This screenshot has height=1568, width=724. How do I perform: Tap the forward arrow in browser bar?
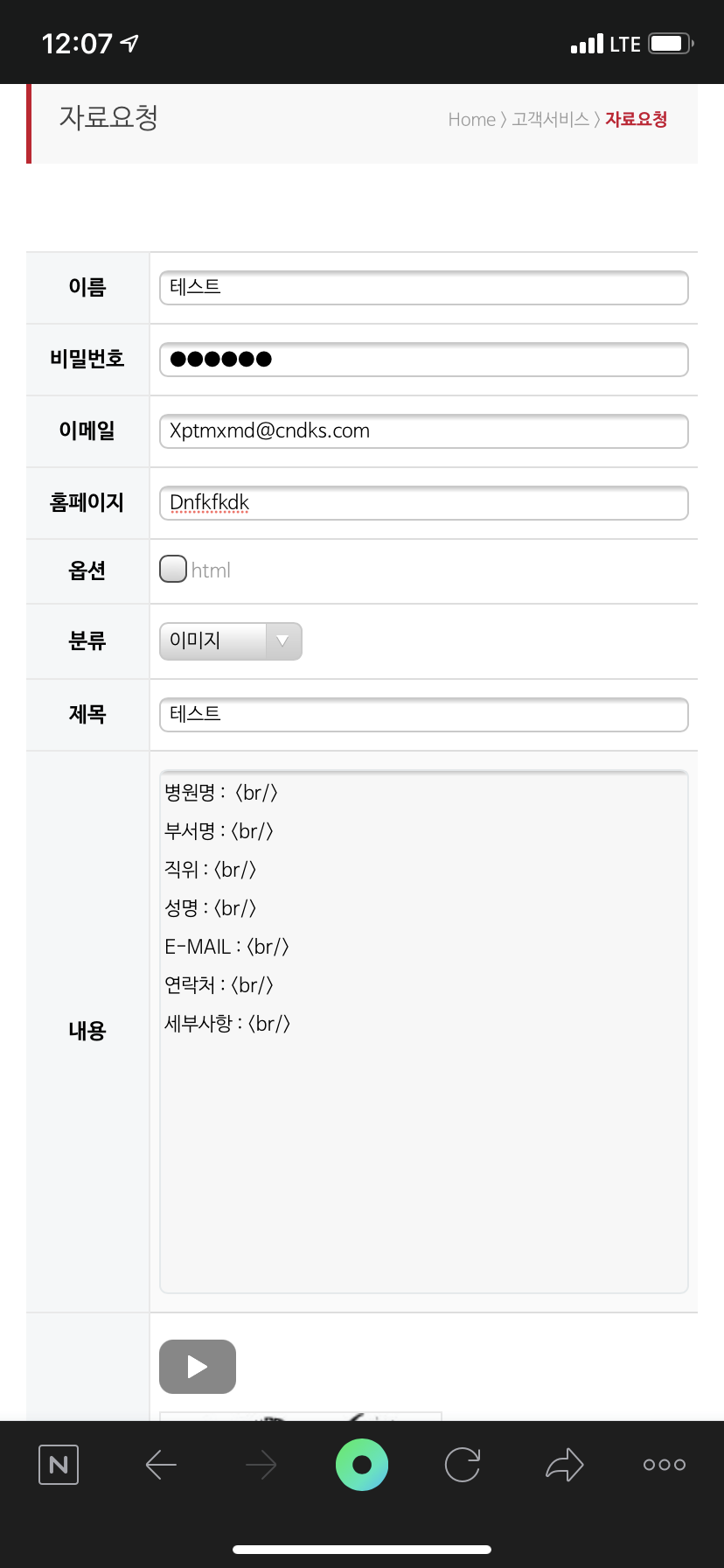tap(261, 1465)
